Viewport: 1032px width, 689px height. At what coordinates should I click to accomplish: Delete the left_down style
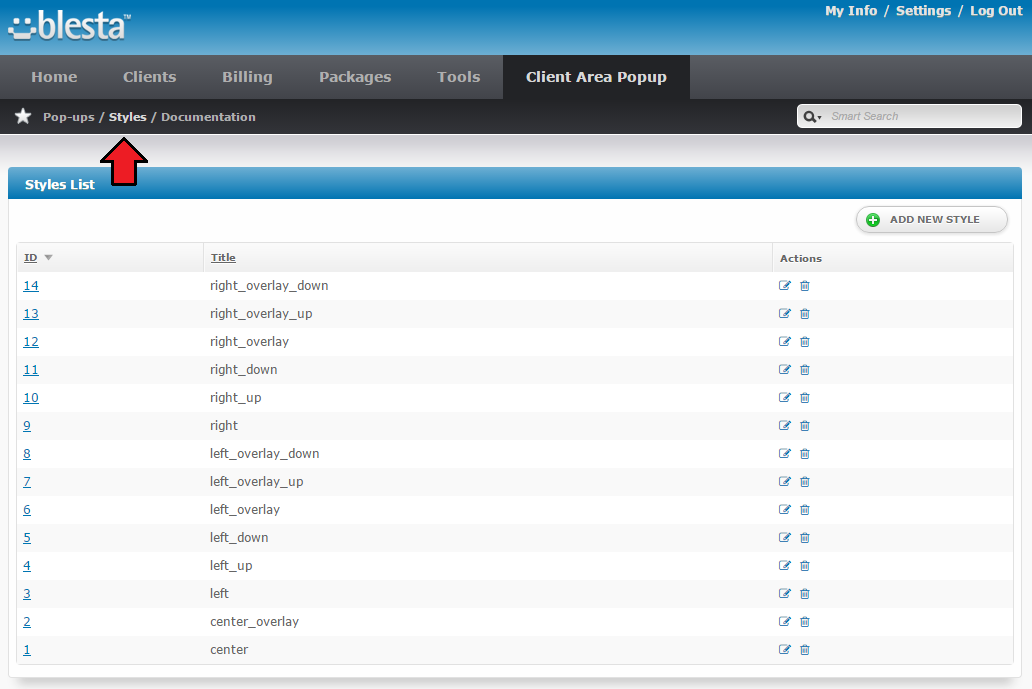point(805,537)
